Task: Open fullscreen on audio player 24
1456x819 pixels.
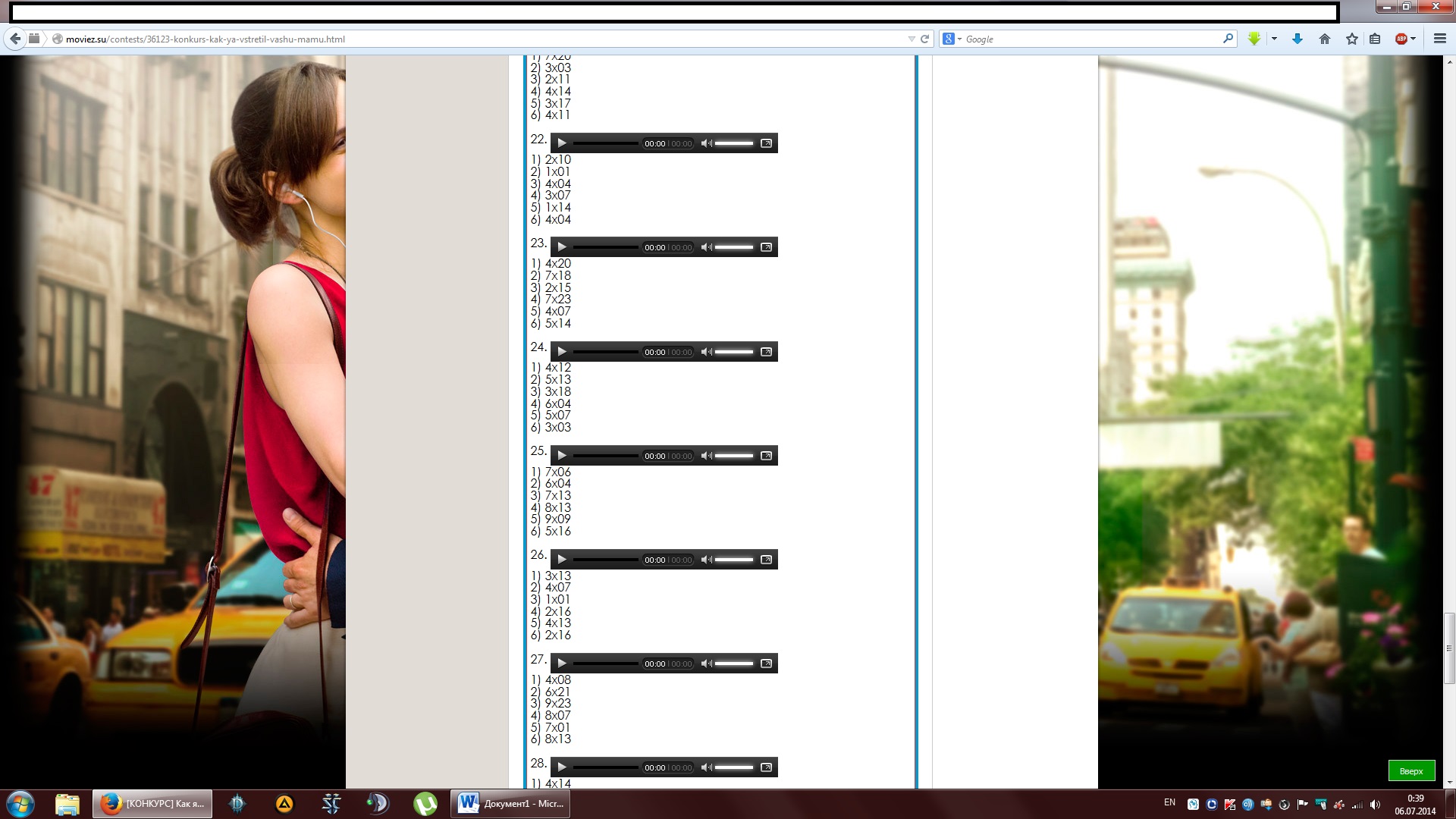Action: 766,352
